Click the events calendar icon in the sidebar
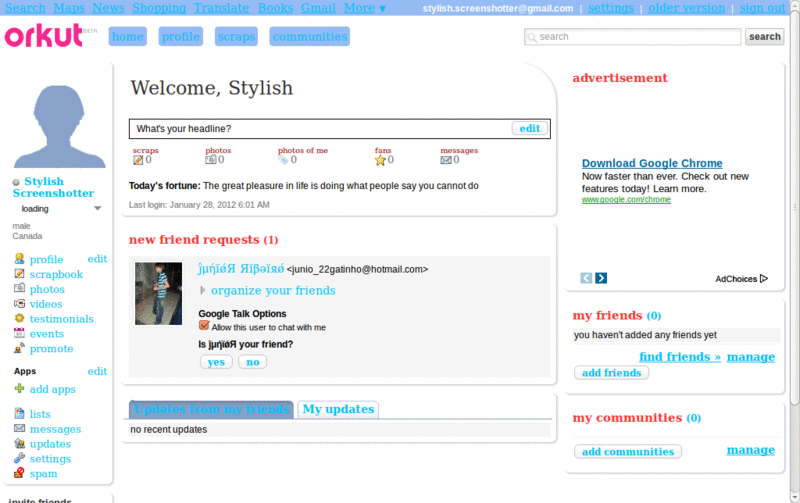This screenshot has height=503, width=800. 19,333
